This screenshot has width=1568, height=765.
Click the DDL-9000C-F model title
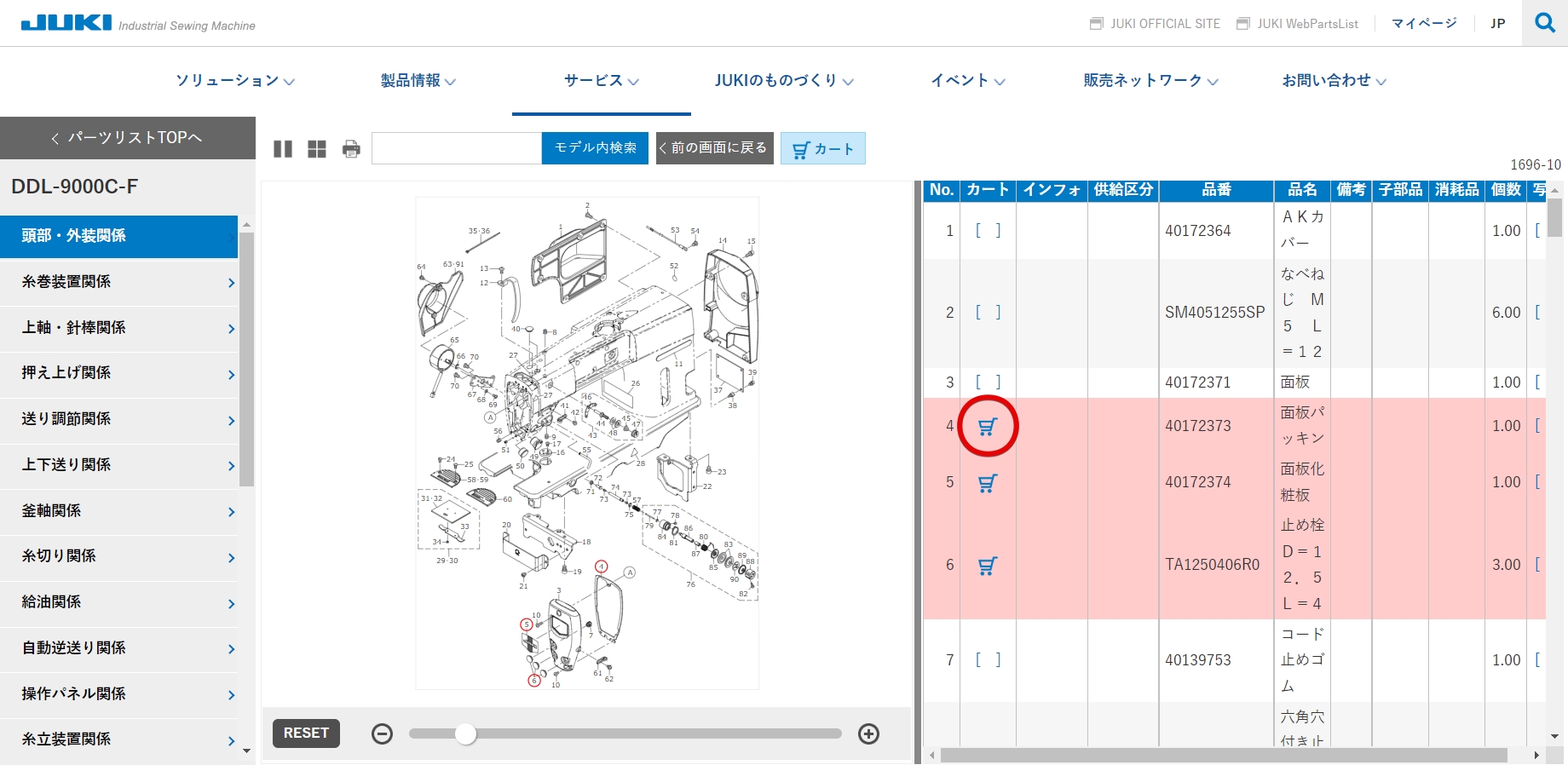point(75,187)
